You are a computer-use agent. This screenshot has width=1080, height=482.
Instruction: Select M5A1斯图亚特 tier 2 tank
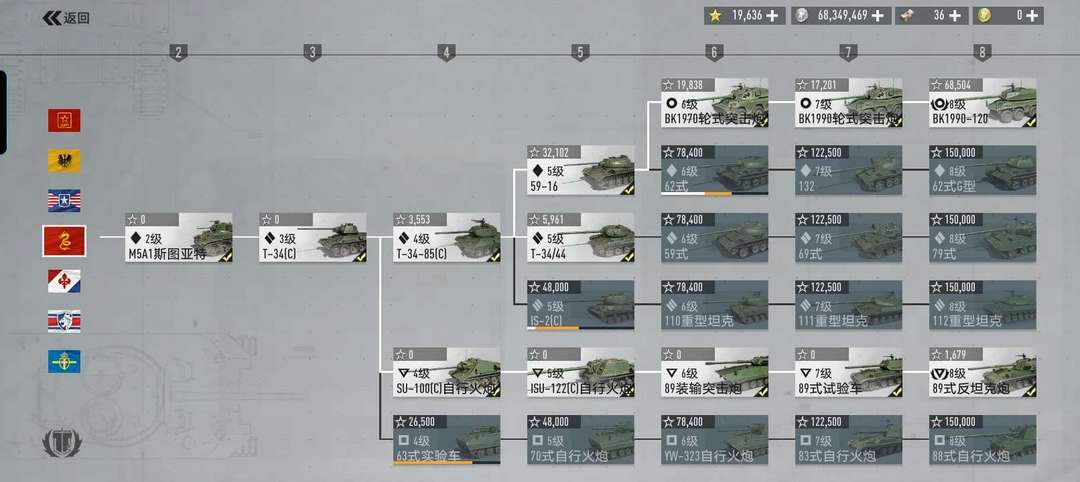[179, 238]
